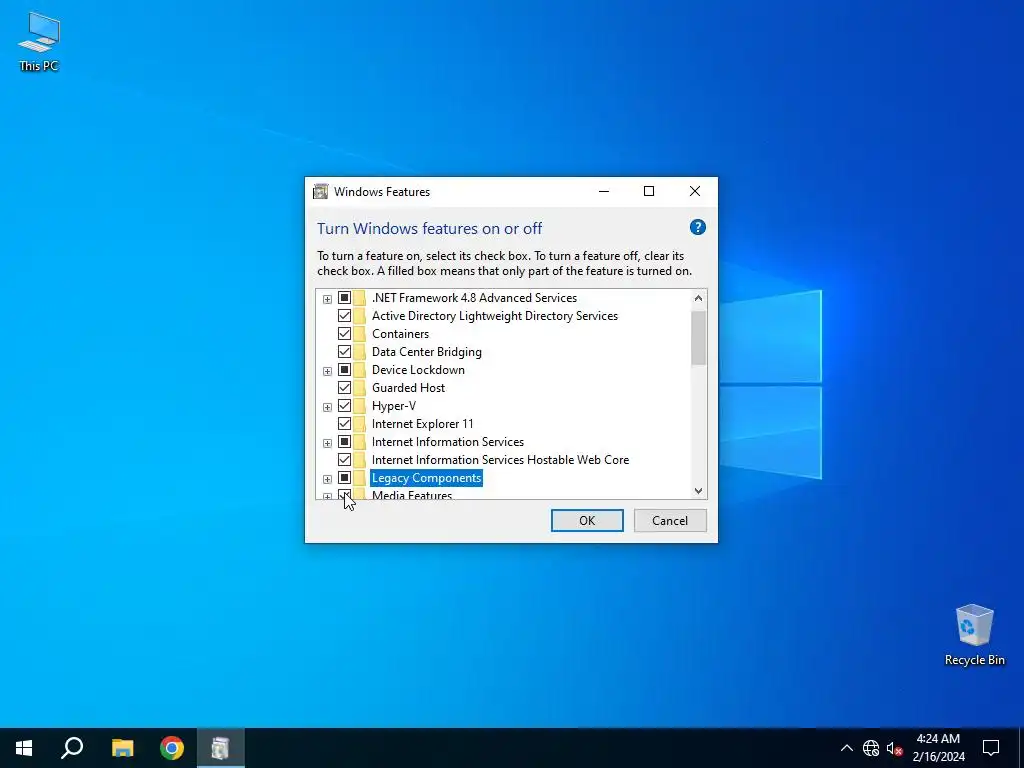Toggle the Legacy Components checkbox

344,478
